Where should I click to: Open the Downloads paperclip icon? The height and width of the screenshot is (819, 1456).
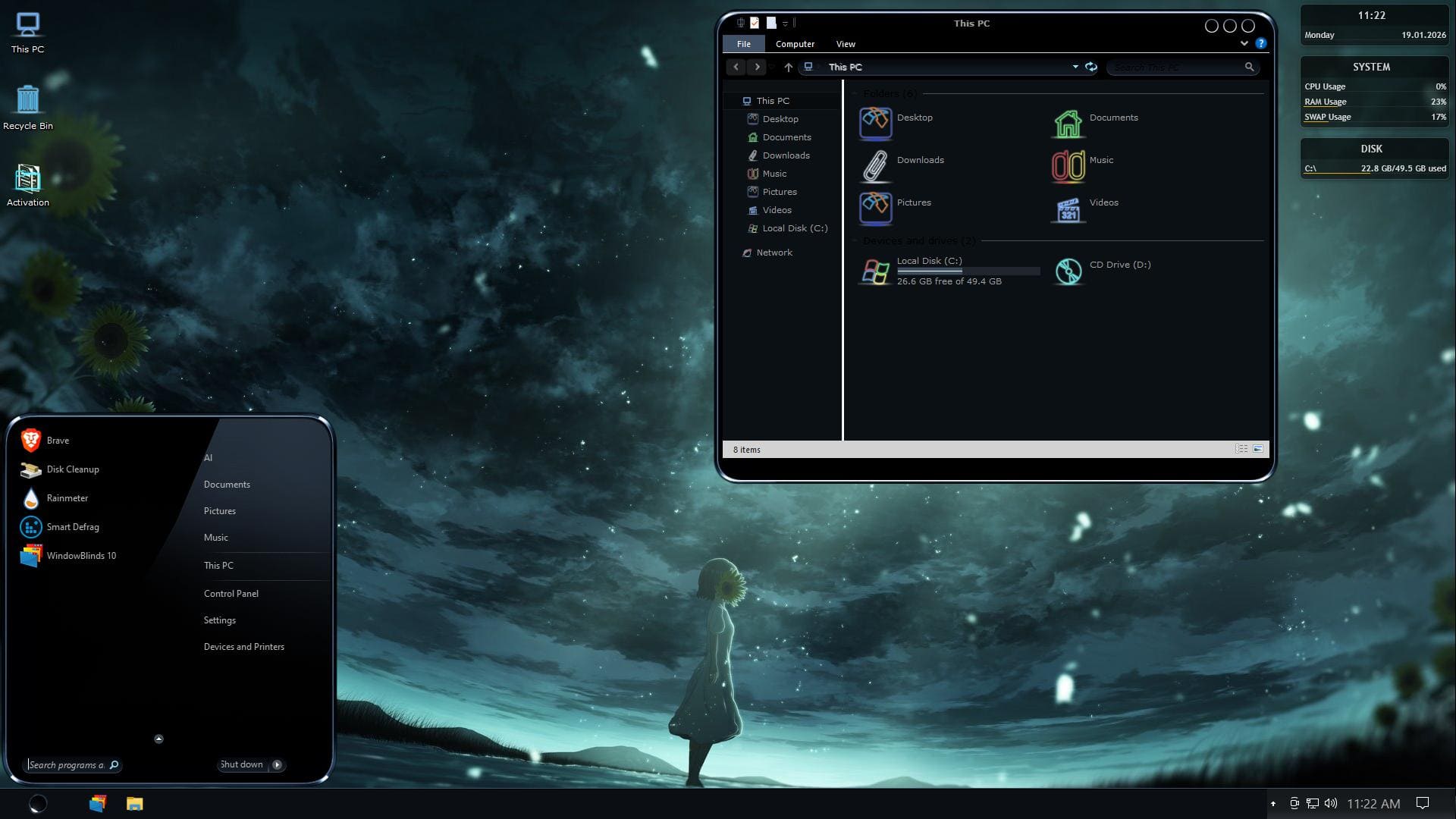(x=875, y=165)
